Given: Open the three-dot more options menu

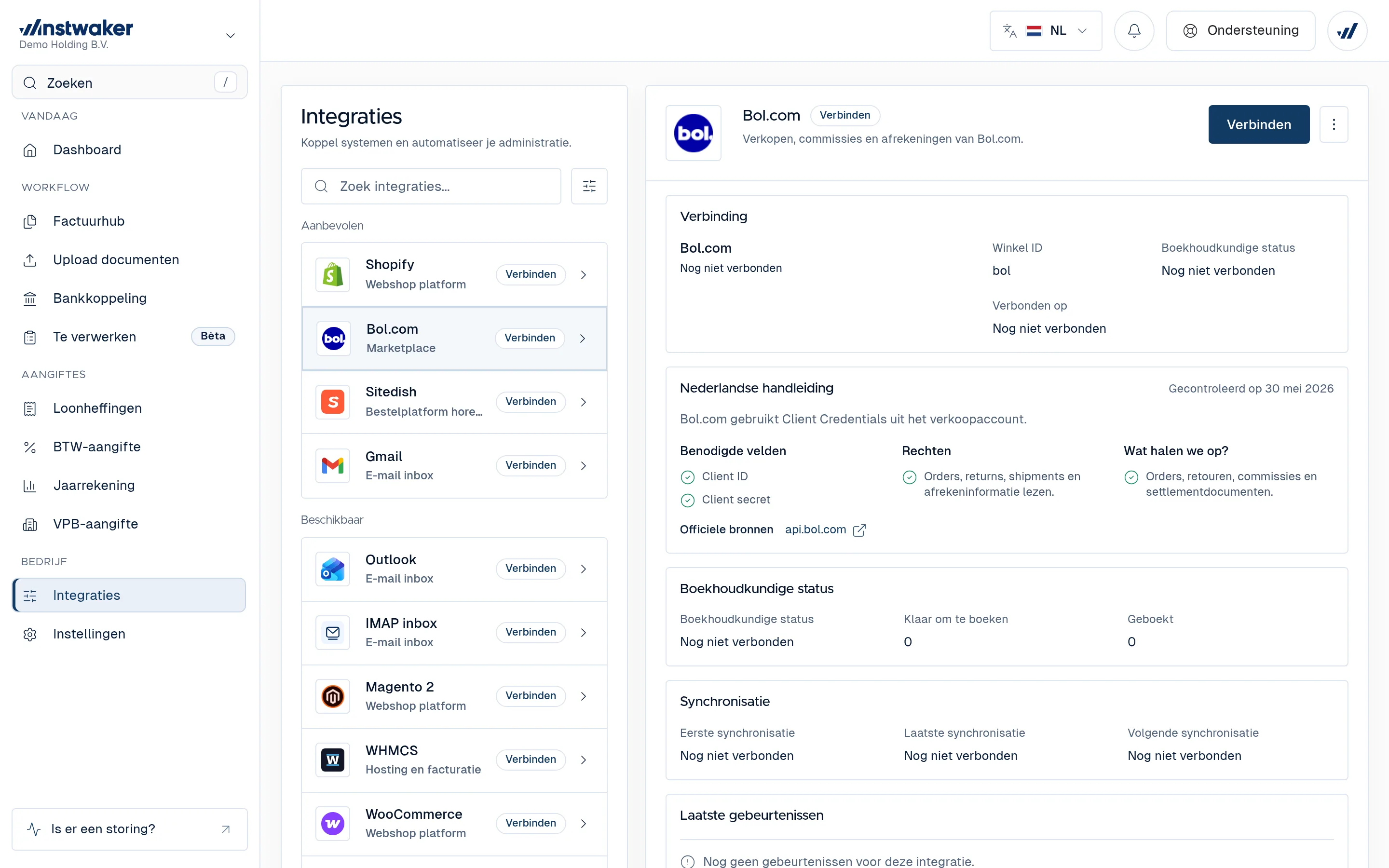Looking at the screenshot, I should point(1334,124).
